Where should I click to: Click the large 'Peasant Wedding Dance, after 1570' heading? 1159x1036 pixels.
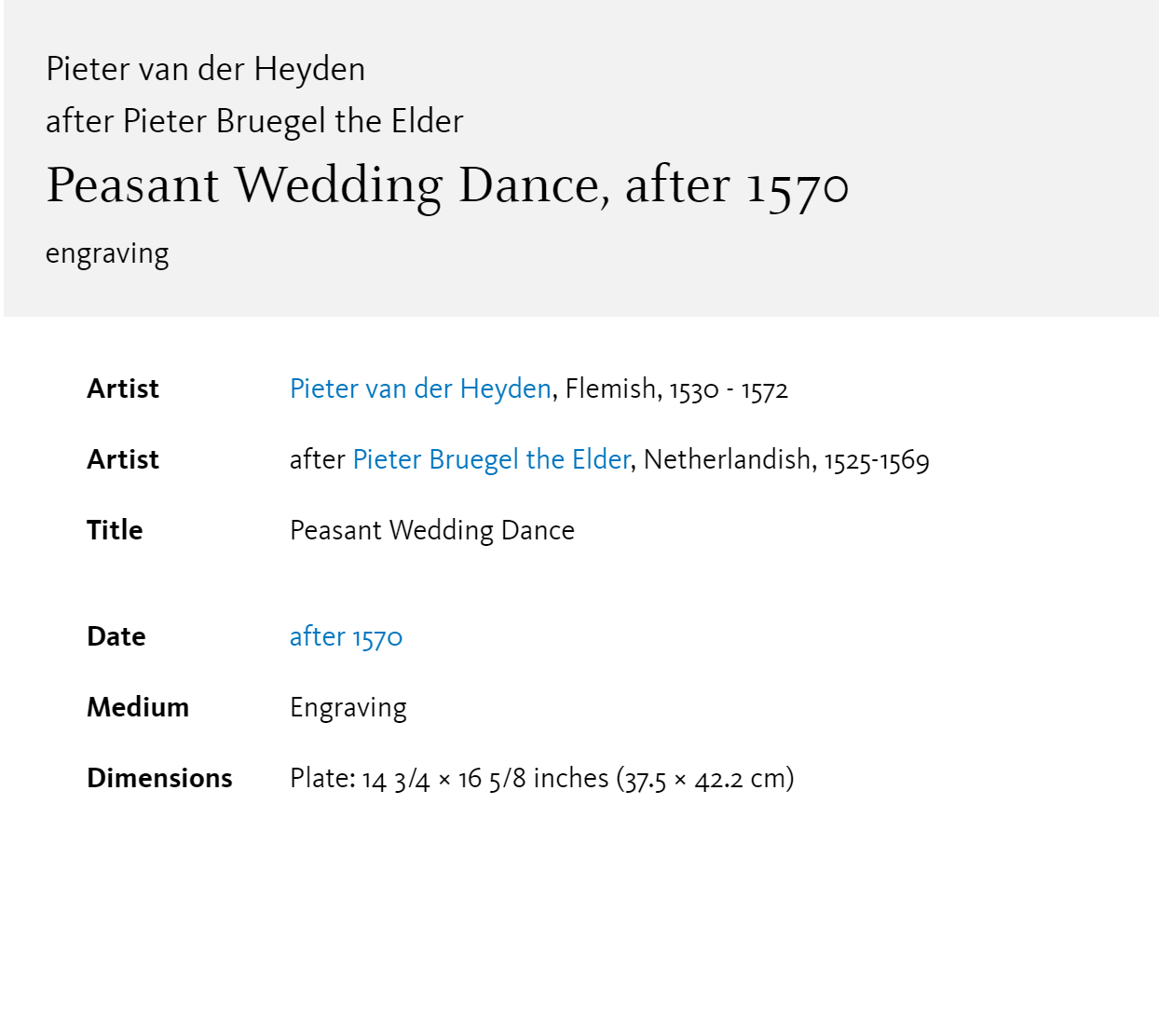click(447, 184)
